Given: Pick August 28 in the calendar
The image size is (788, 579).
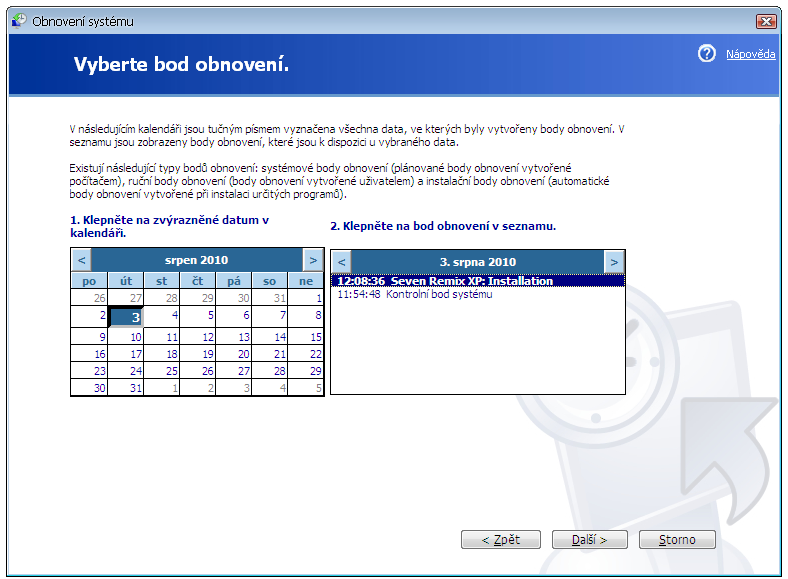Looking at the screenshot, I should tap(270, 370).
